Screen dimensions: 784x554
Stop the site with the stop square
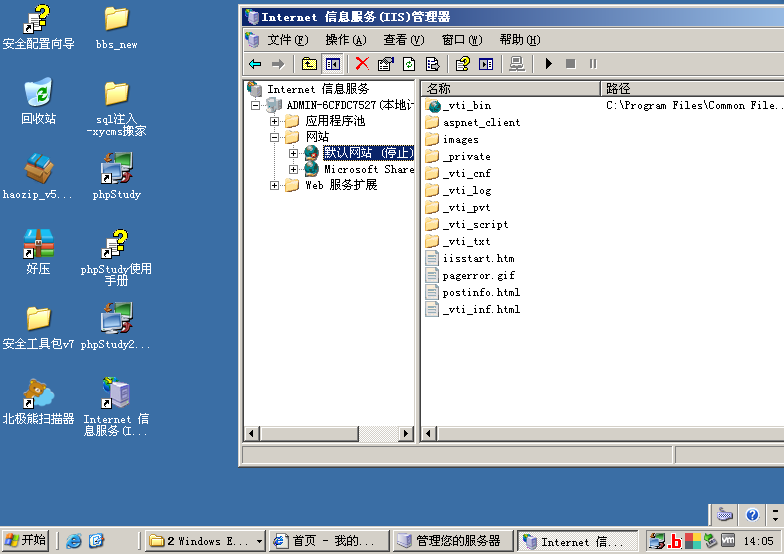570,64
